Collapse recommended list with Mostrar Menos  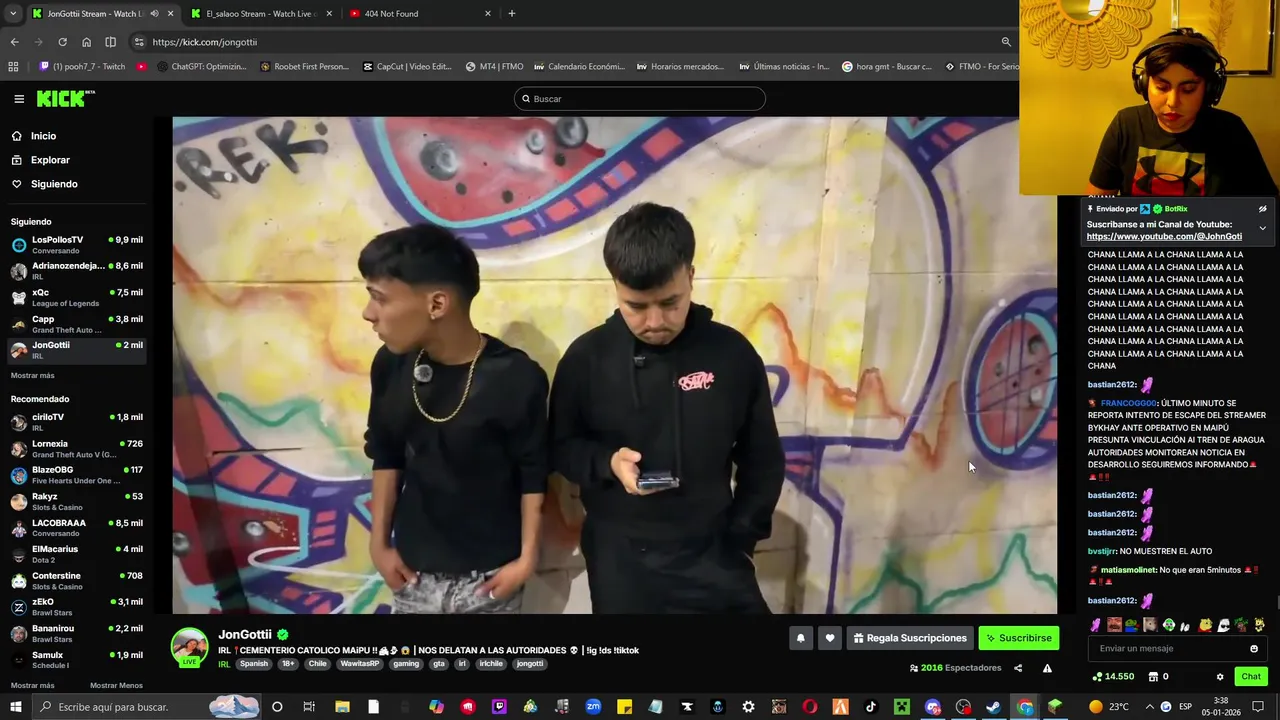[116, 686]
